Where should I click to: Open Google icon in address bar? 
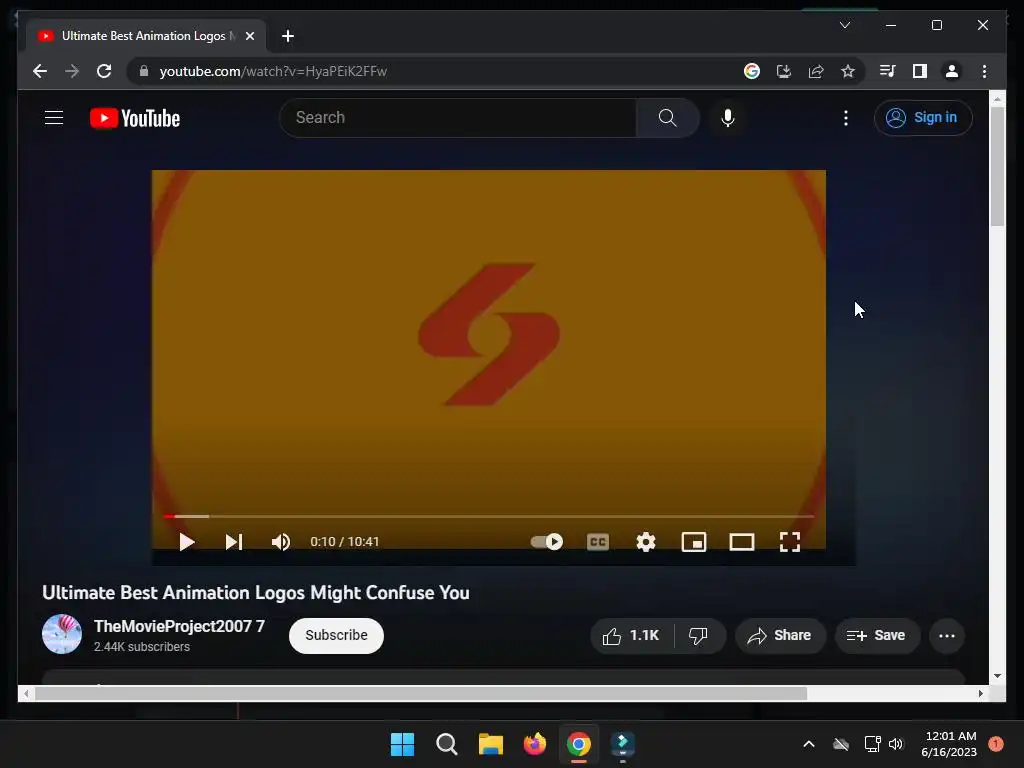752,71
